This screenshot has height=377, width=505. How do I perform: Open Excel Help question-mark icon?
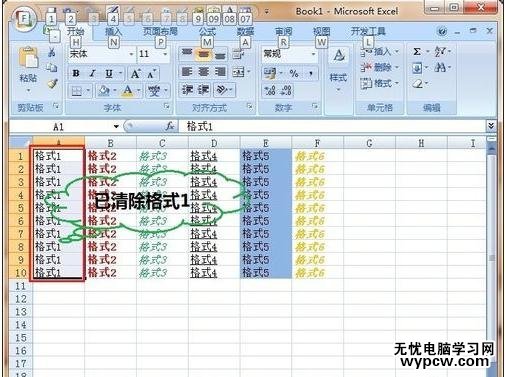click(442, 32)
